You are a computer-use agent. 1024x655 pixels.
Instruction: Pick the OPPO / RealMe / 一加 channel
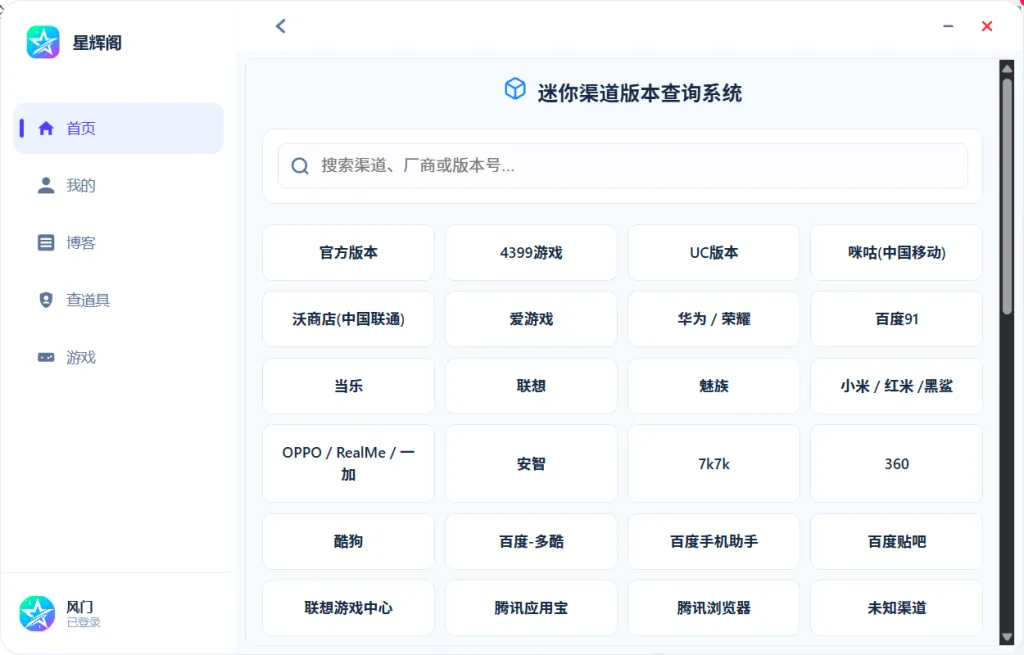(x=348, y=464)
